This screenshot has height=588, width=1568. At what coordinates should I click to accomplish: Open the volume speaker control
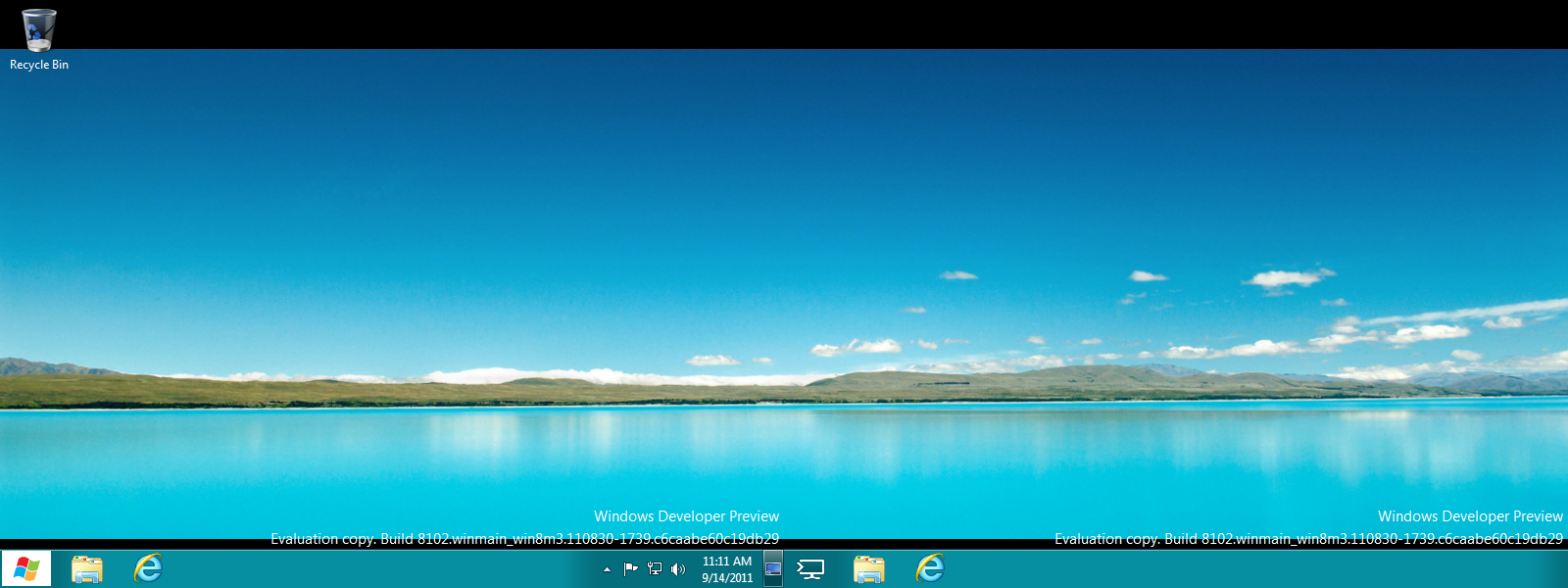(x=677, y=568)
